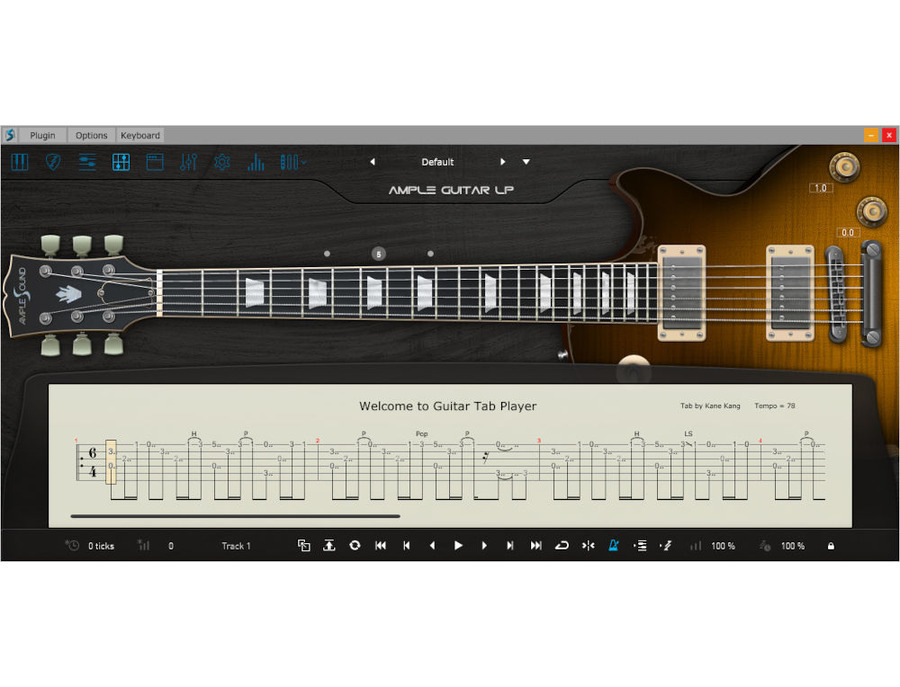Image resolution: width=900 pixels, height=687 pixels.
Task: Click the export tab upload icon
Action: (329, 545)
